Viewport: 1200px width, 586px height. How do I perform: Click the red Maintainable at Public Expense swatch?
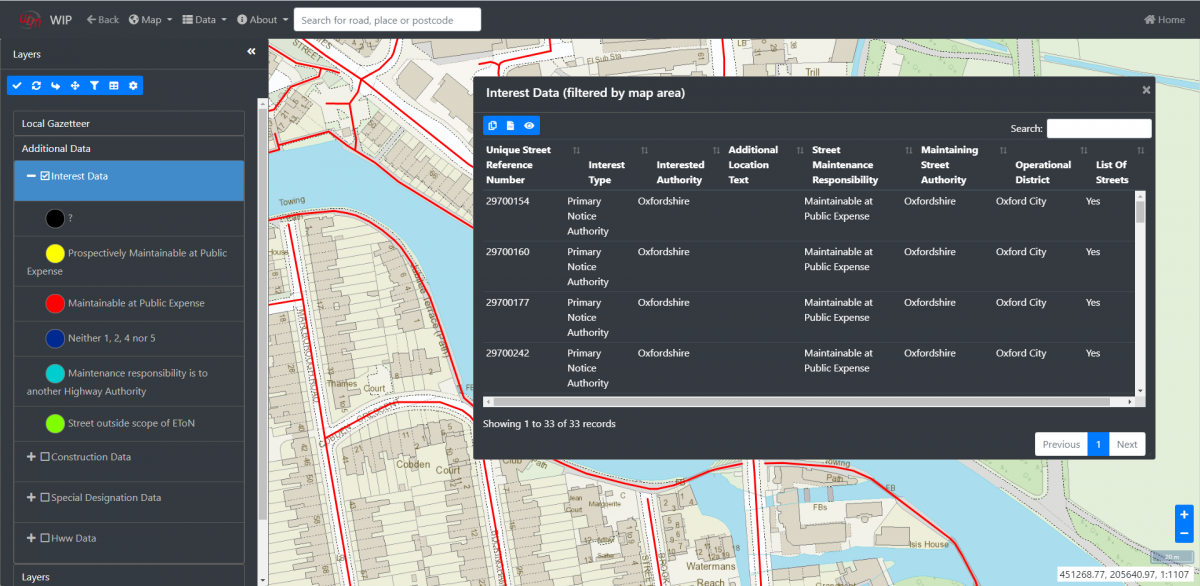(x=55, y=303)
